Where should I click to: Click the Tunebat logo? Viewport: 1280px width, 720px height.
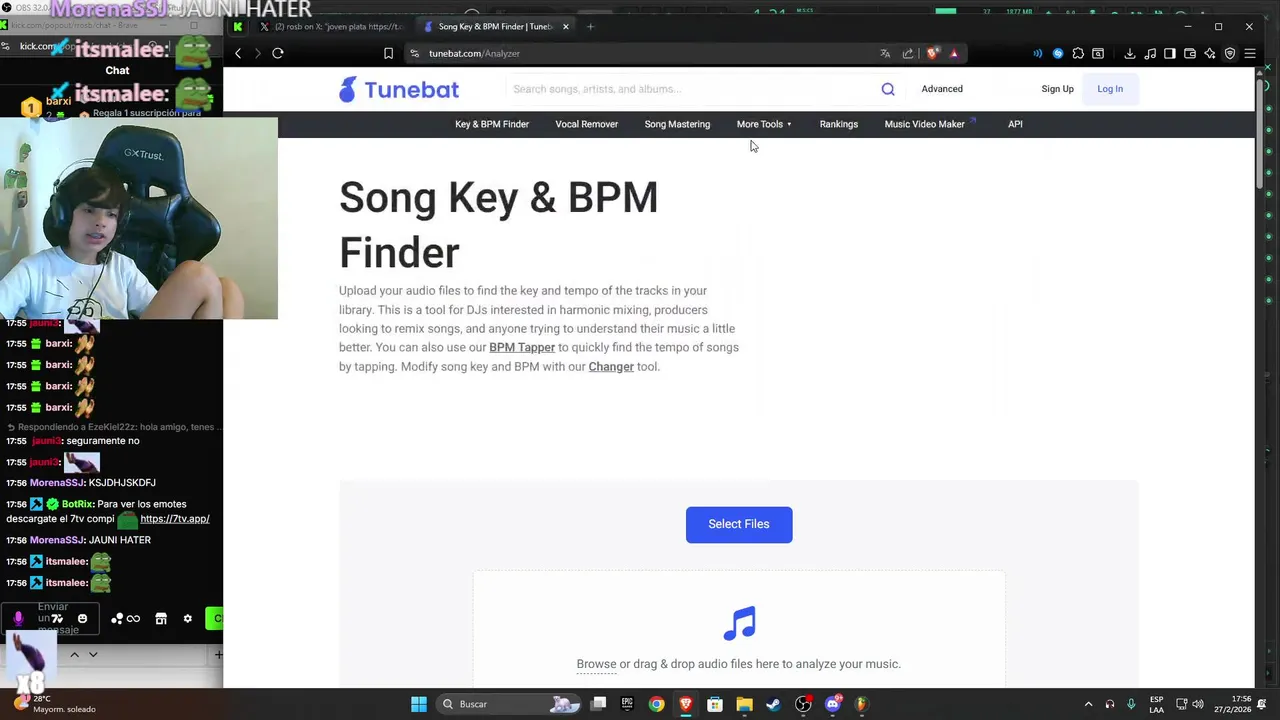[x=399, y=89]
